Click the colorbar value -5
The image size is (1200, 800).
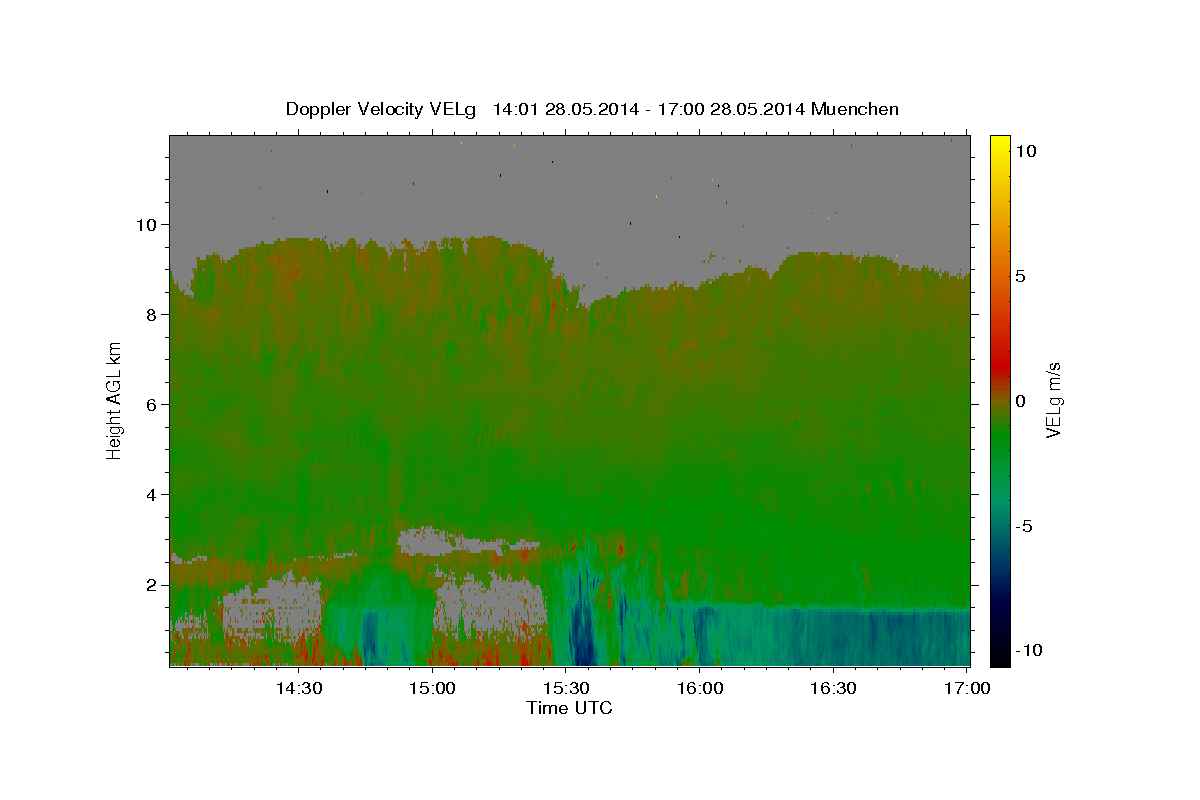pos(1024,526)
